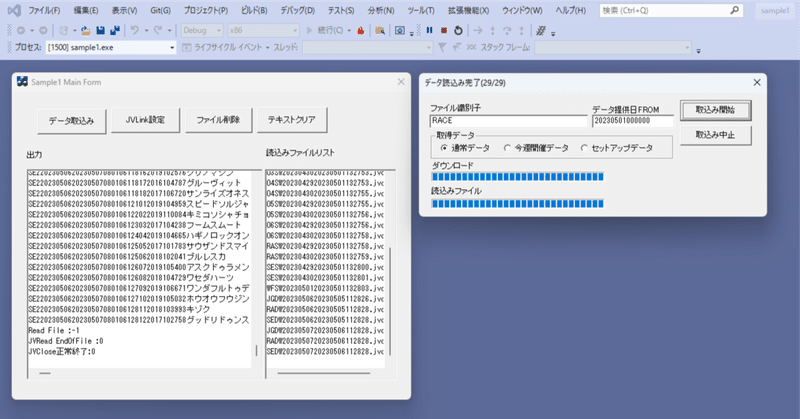Click the ファイル削除 button
Image resolution: width=800 pixels, height=419 pixels.
click(218, 120)
